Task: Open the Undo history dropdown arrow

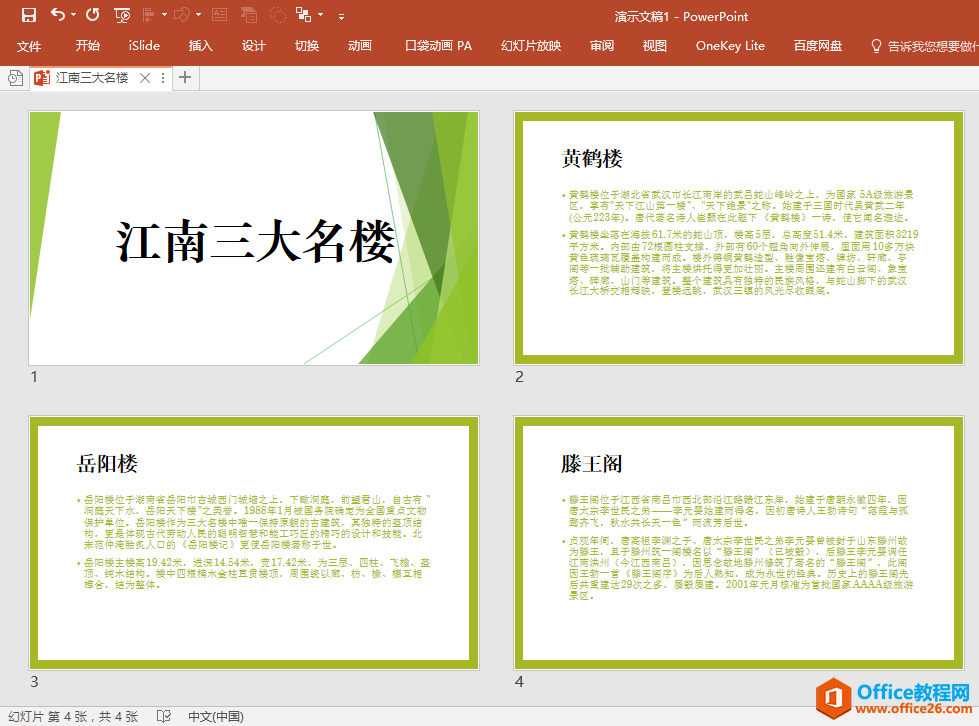Action: [x=72, y=16]
